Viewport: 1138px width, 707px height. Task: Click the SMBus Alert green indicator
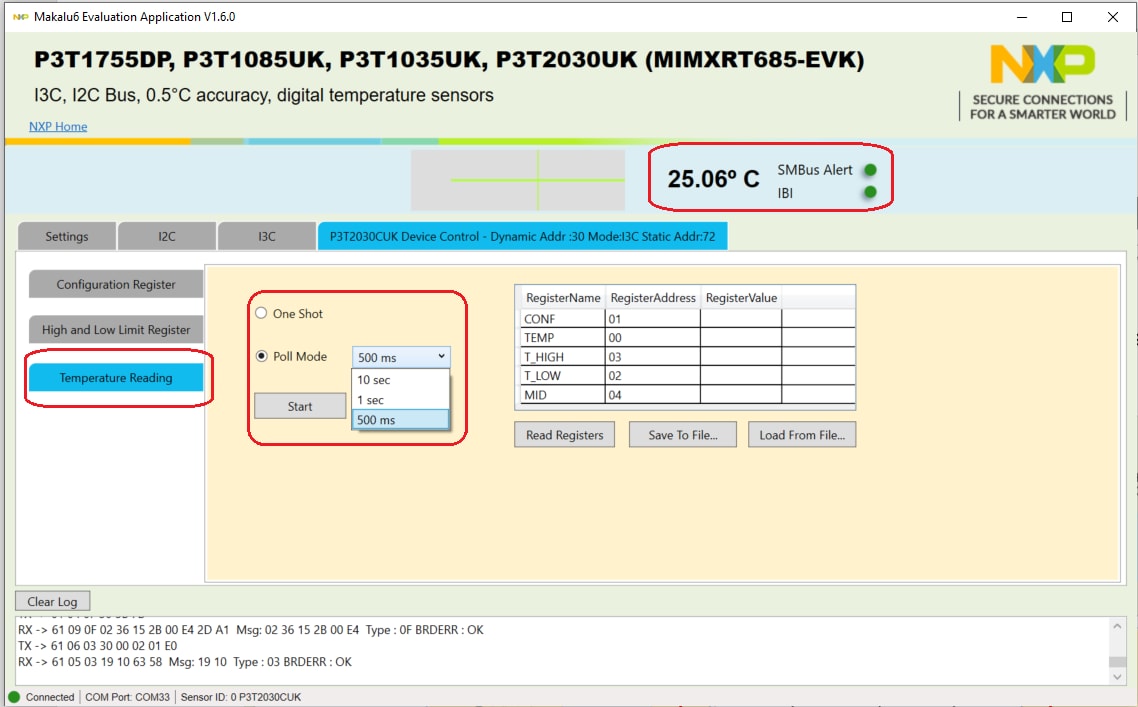[870, 170]
